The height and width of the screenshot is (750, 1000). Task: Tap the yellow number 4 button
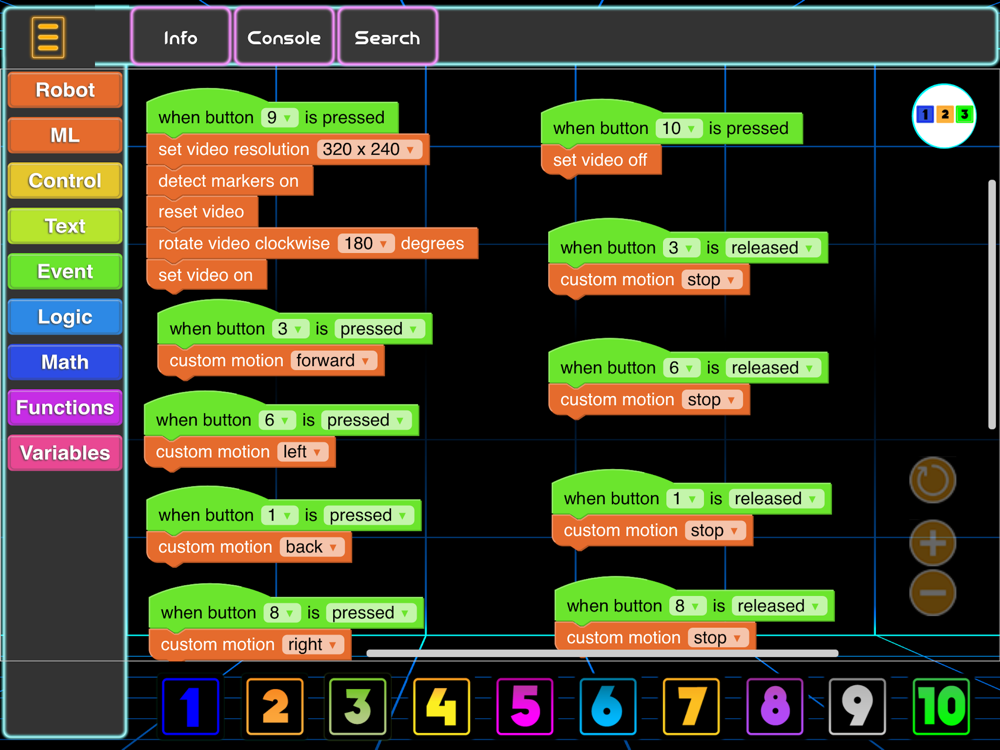(441, 707)
